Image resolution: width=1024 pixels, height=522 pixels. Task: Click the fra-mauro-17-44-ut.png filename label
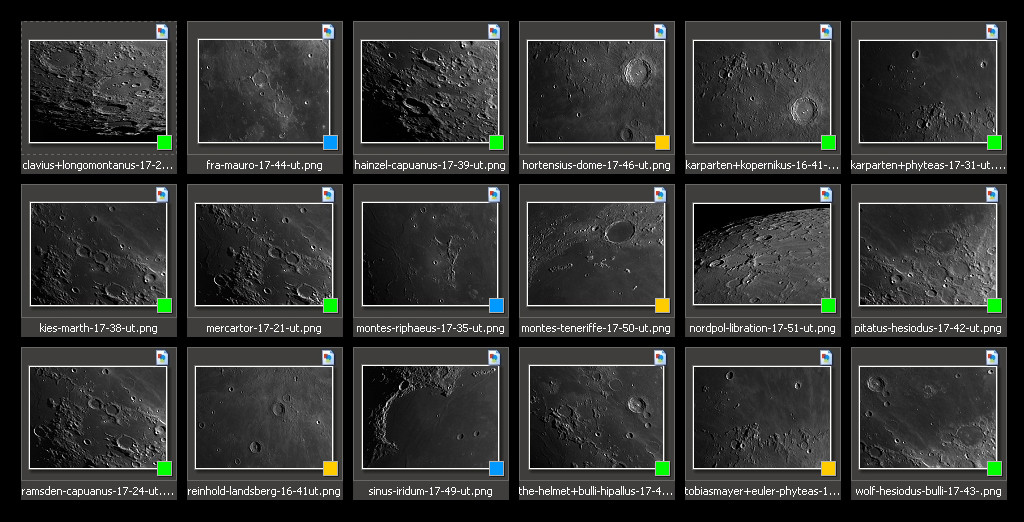coord(265,165)
